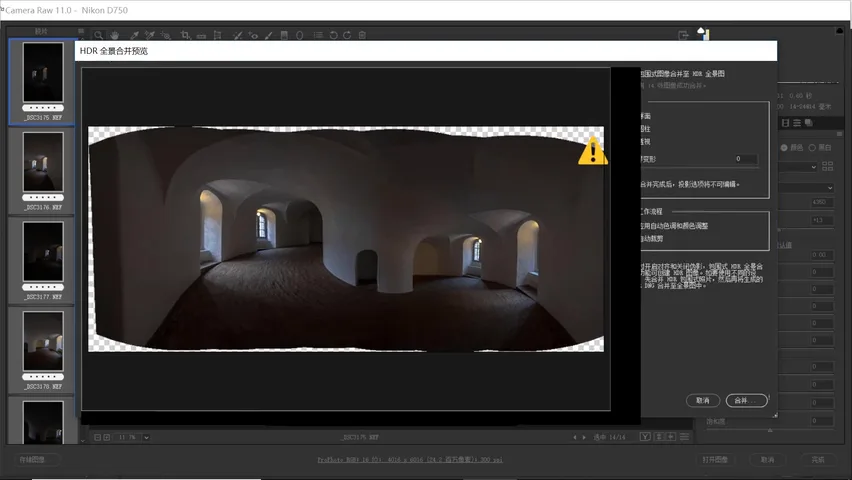The width and height of the screenshot is (852, 480).
Task: Select the Radial Filter tool
Action: click(x=299, y=35)
